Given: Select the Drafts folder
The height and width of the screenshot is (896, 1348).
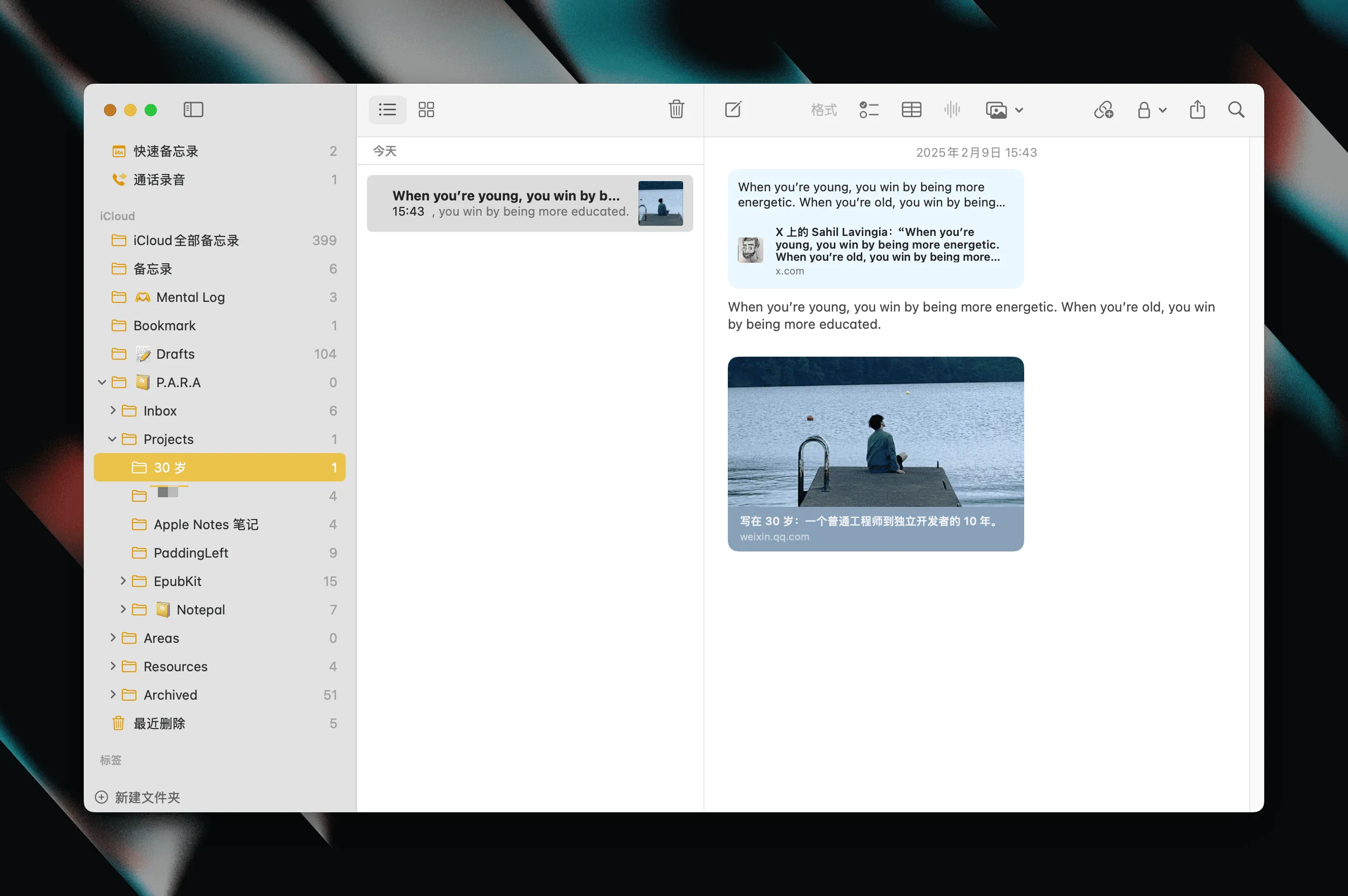Looking at the screenshot, I should click(x=175, y=354).
